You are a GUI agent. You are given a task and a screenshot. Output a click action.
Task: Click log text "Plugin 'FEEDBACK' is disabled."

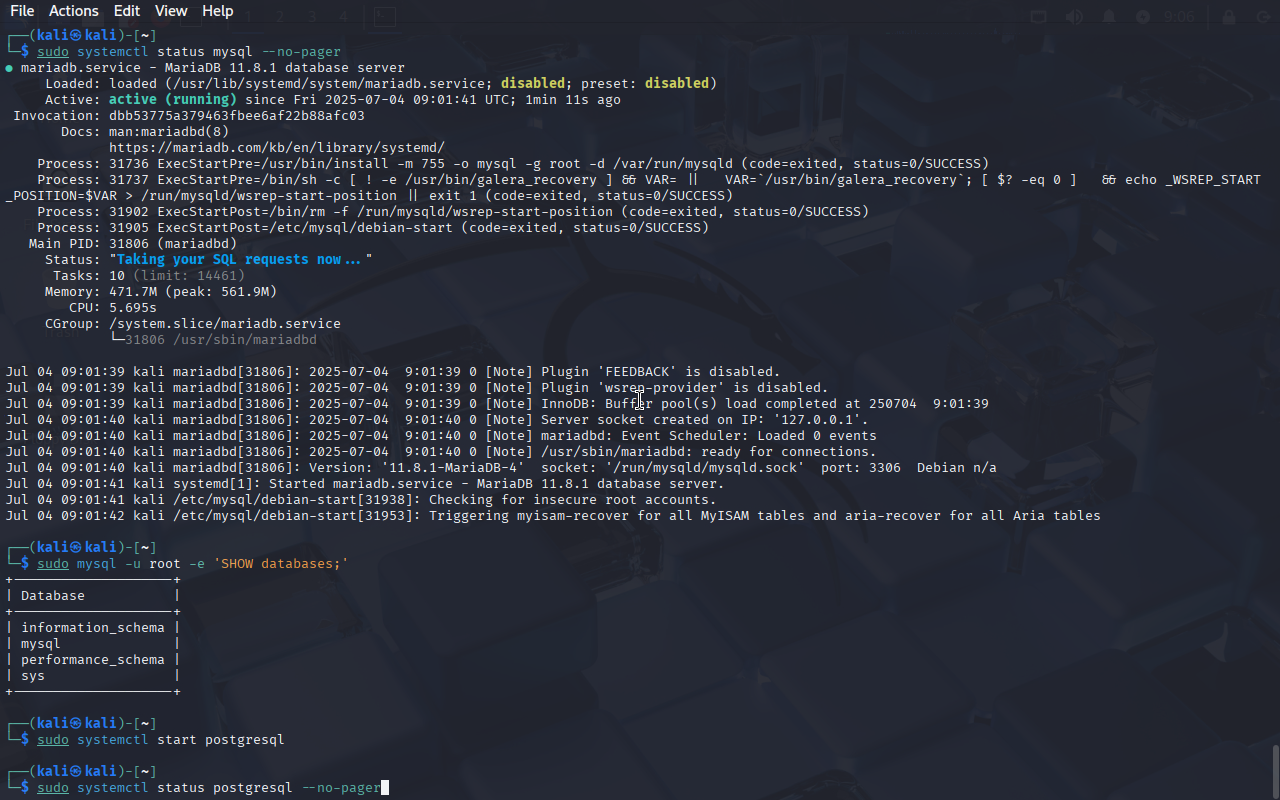[x=661, y=372]
